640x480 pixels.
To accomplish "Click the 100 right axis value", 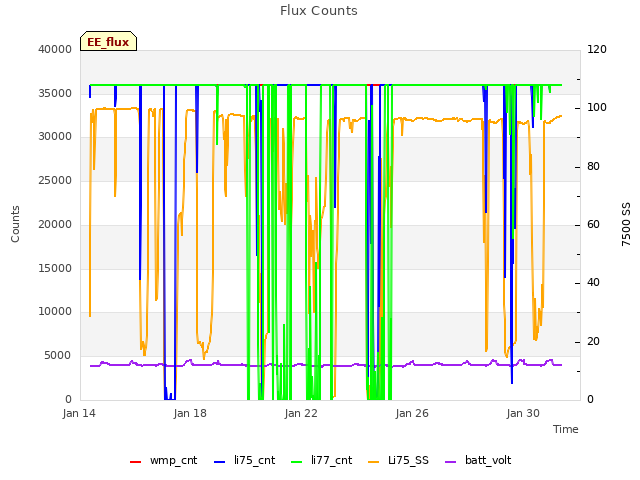I will pyautogui.click(x=597, y=108).
